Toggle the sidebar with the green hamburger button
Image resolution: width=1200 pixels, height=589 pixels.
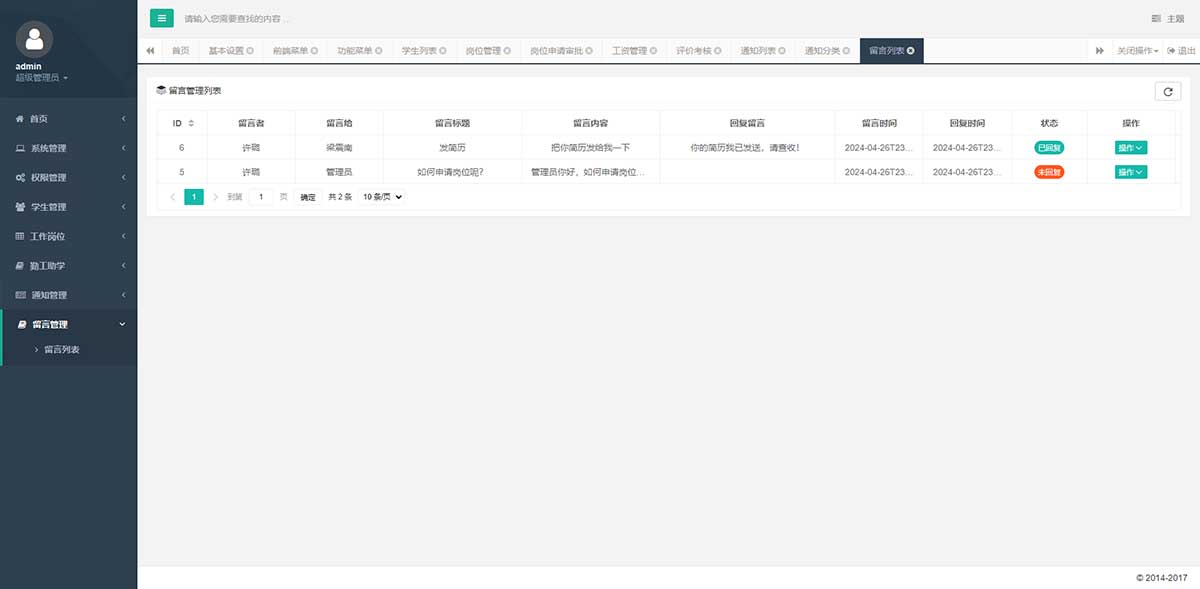(x=161, y=18)
